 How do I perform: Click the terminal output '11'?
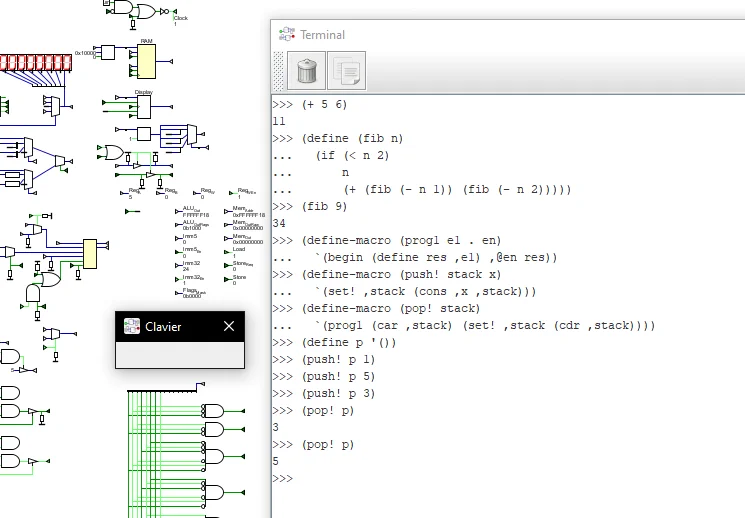(279, 121)
